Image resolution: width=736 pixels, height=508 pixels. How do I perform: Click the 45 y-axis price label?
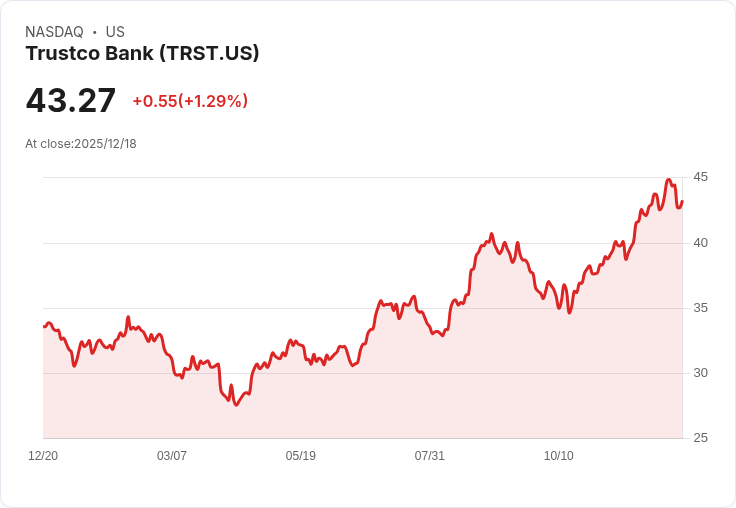pyautogui.click(x=700, y=177)
